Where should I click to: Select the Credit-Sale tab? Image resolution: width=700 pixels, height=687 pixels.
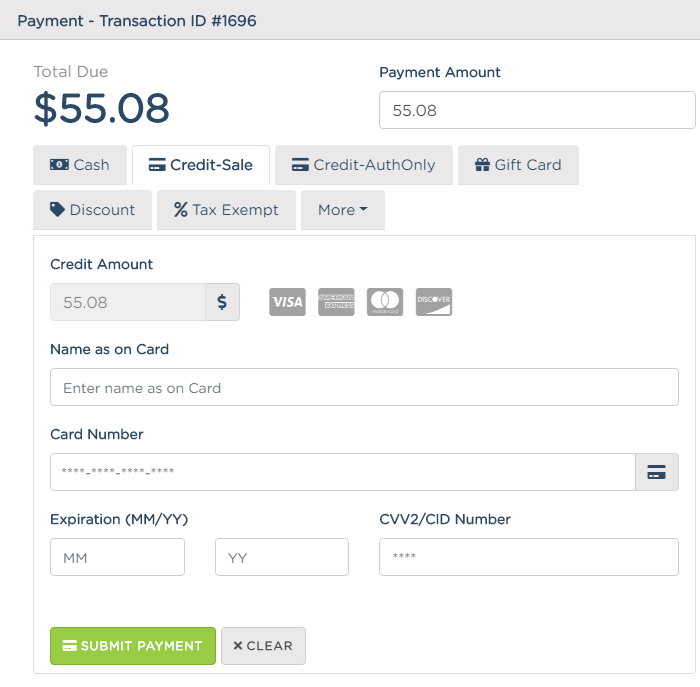201,165
